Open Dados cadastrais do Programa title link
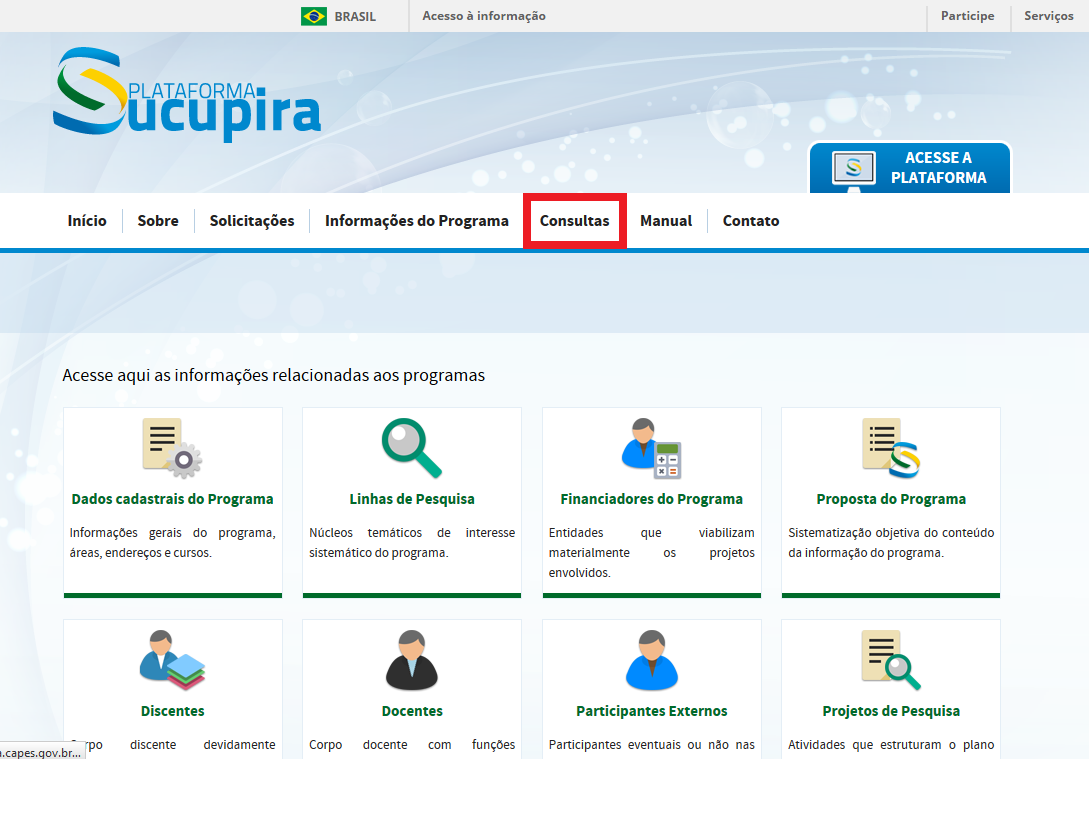The height and width of the screenshot is (816, 1089). coord(172,499)
